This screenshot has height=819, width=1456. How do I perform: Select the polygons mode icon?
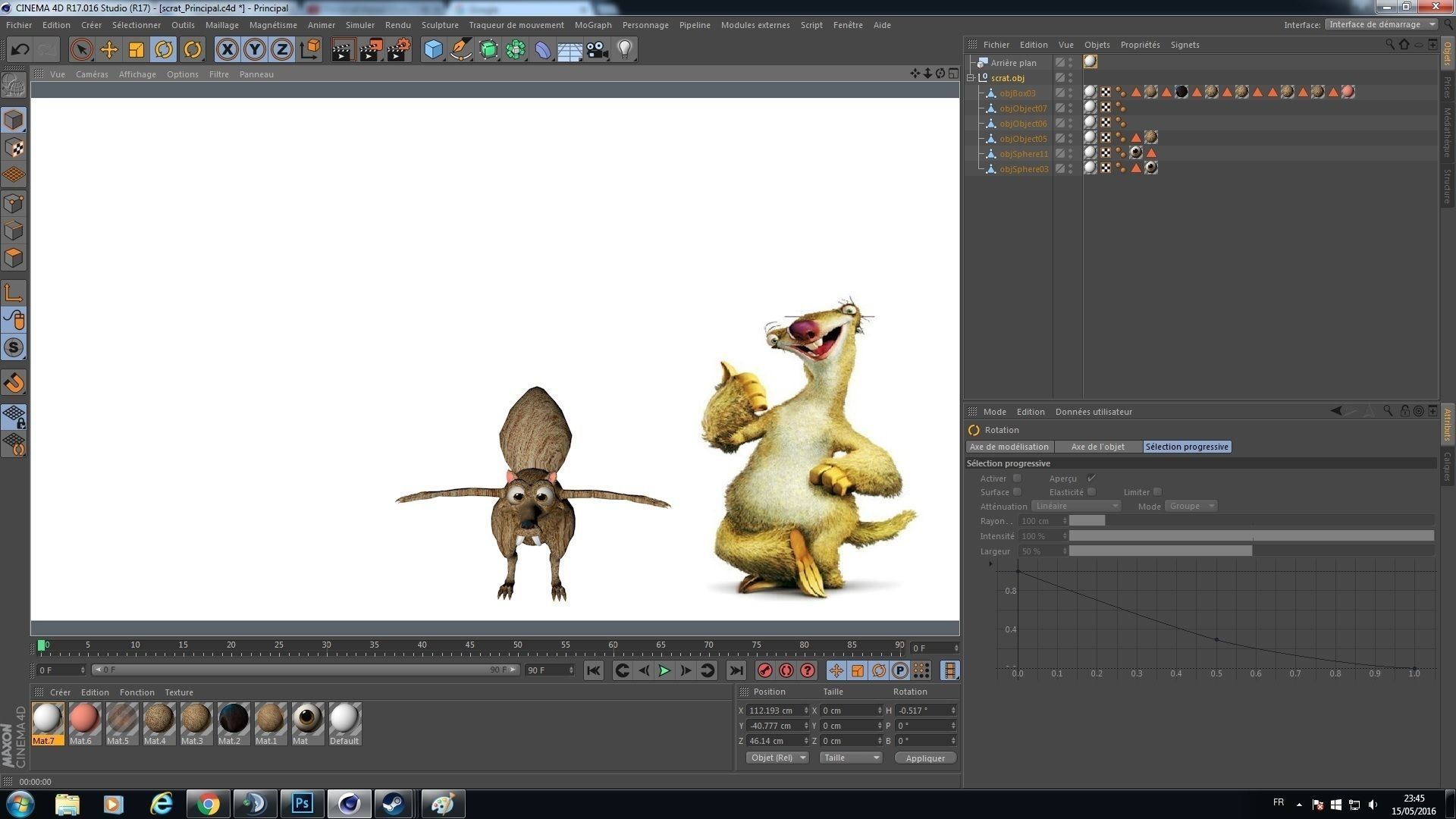pos(14,258)
